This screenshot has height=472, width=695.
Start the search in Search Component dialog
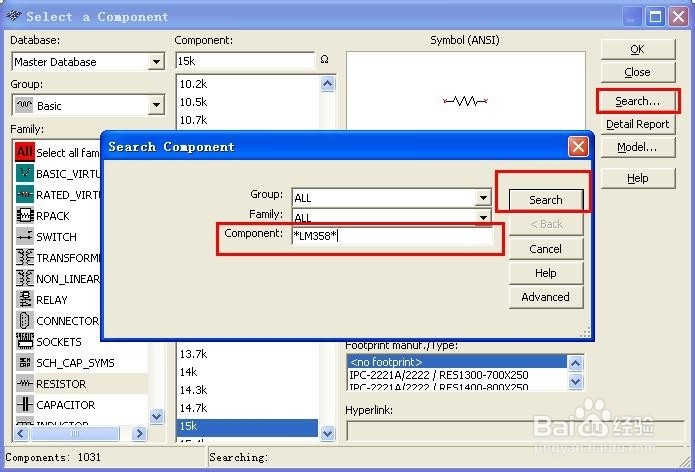[546, 200]
